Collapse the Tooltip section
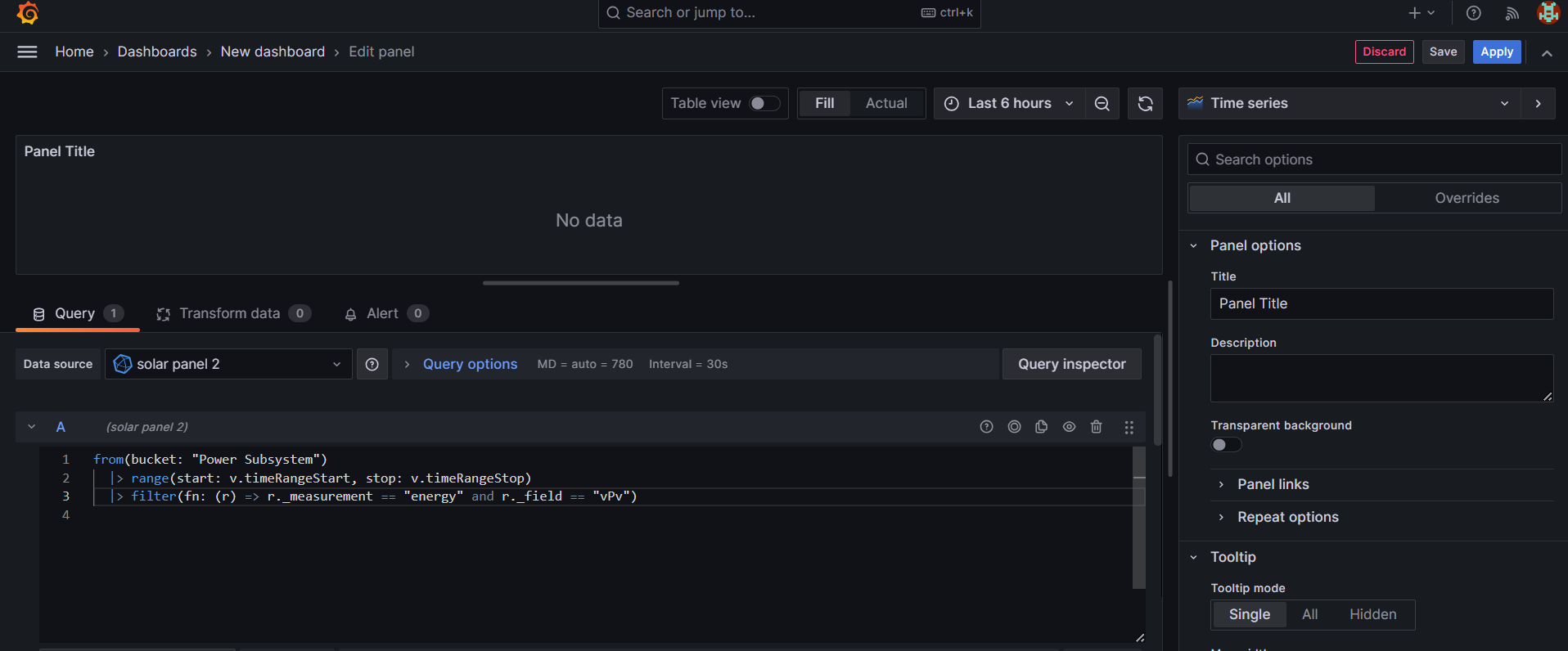The height and width of the screenshot is (651, 1568). [1232, 557]
